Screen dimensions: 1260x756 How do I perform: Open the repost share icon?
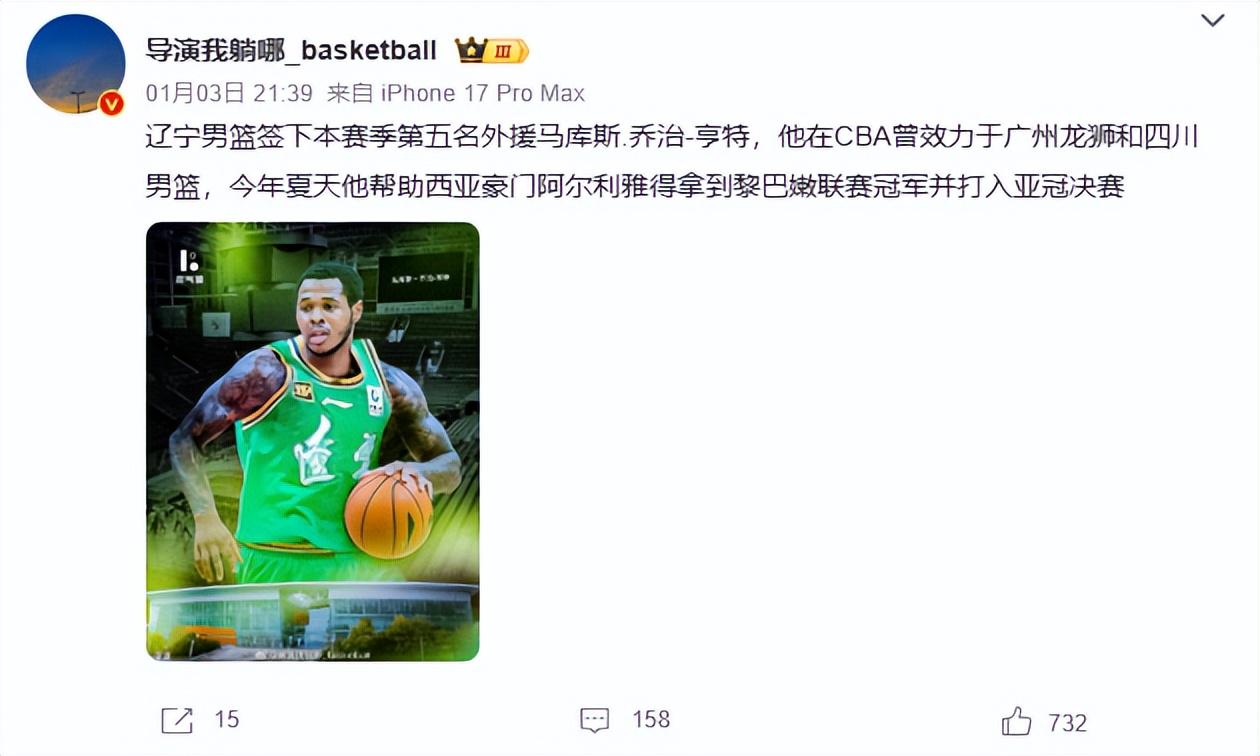tap(177, 720)
